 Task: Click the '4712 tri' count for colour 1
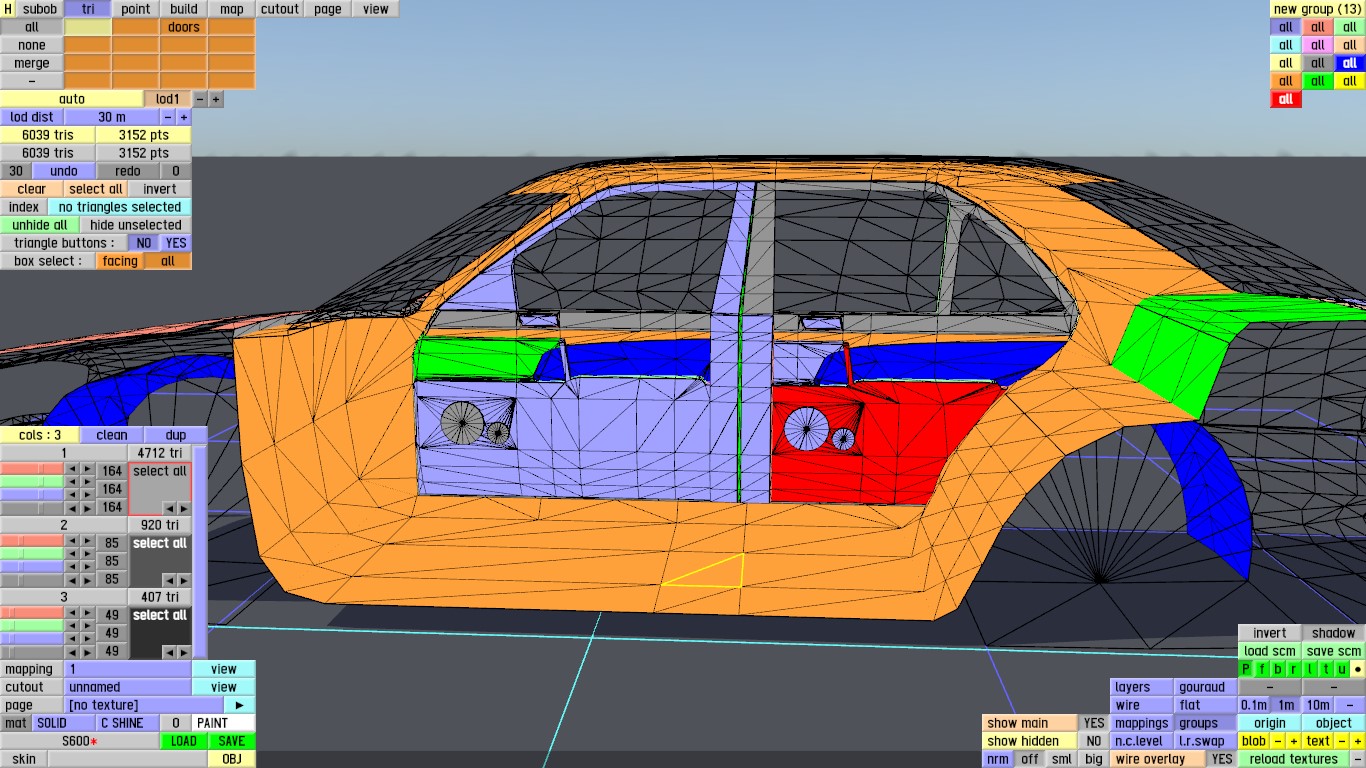(160, 453)
